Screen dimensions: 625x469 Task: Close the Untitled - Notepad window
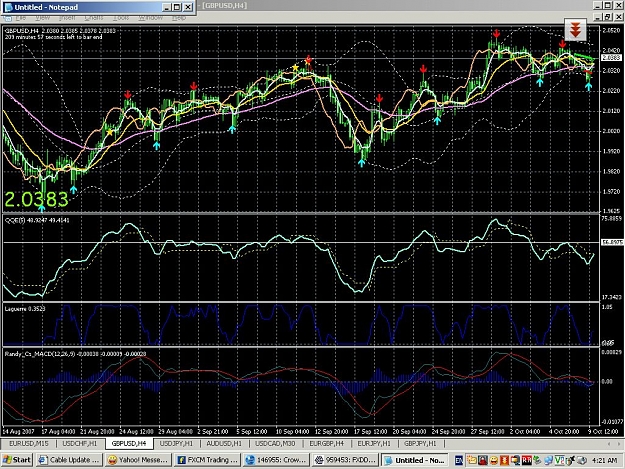(x=188, y=7)
